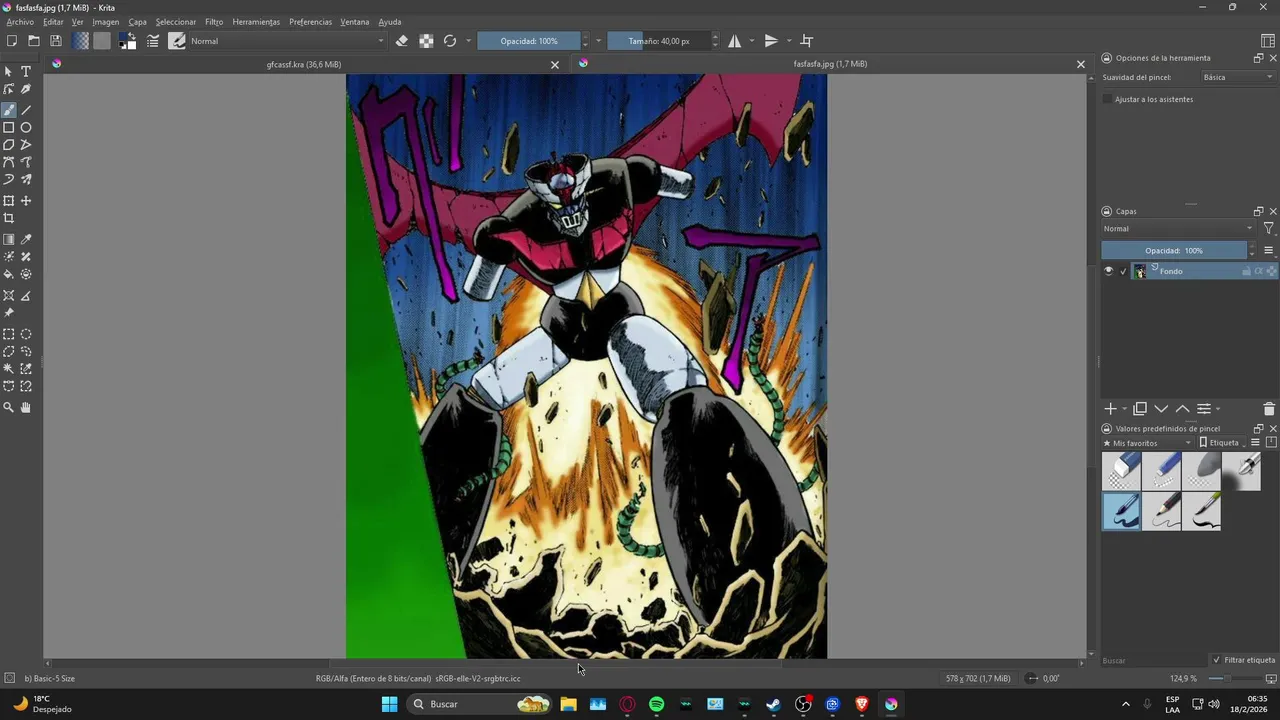Switch to the gfcassf.kra document tab
Image resolution: width=1280 pixels, height=720 pixels.
304,64
